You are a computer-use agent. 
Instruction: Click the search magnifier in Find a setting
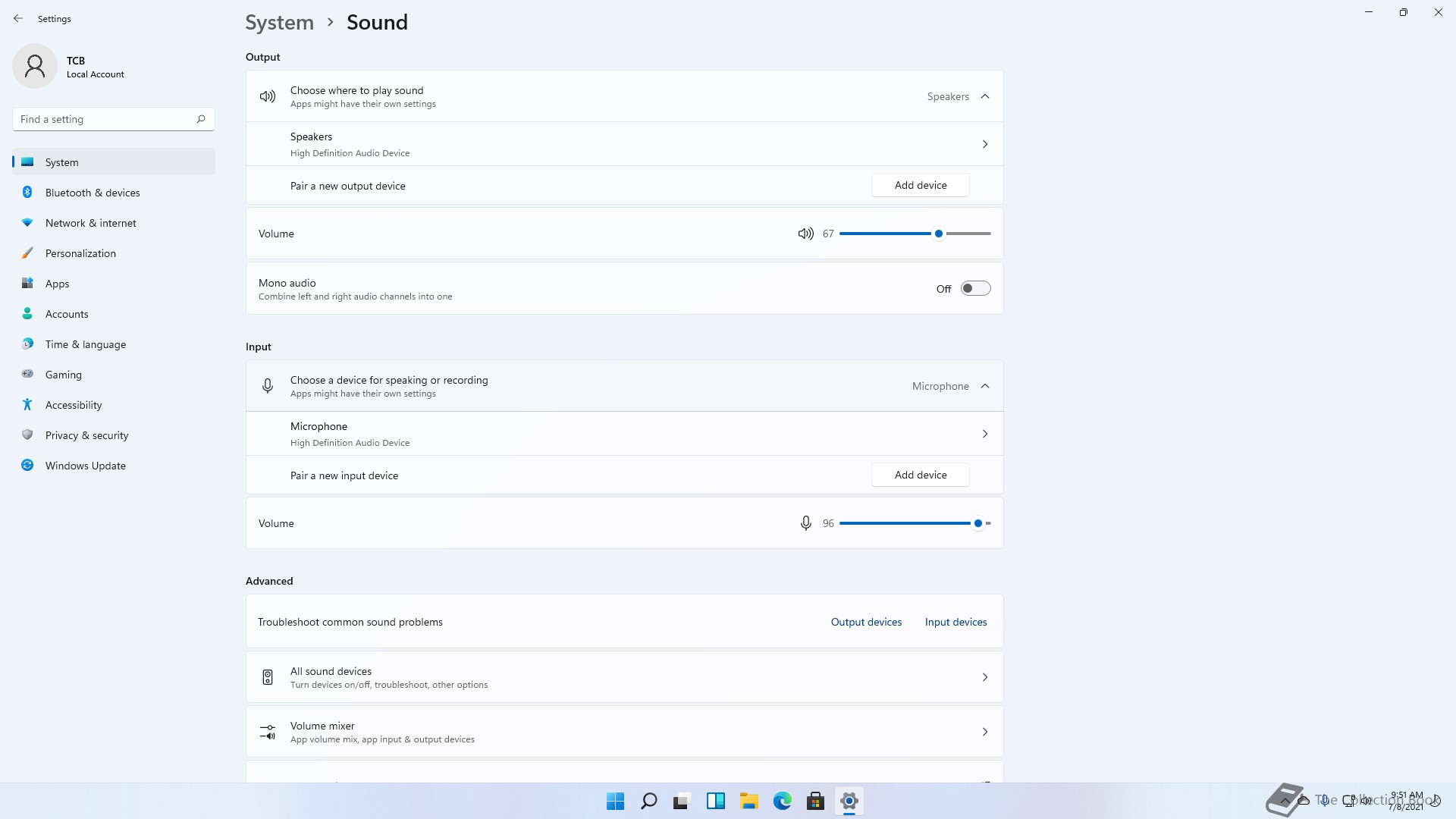201,119
